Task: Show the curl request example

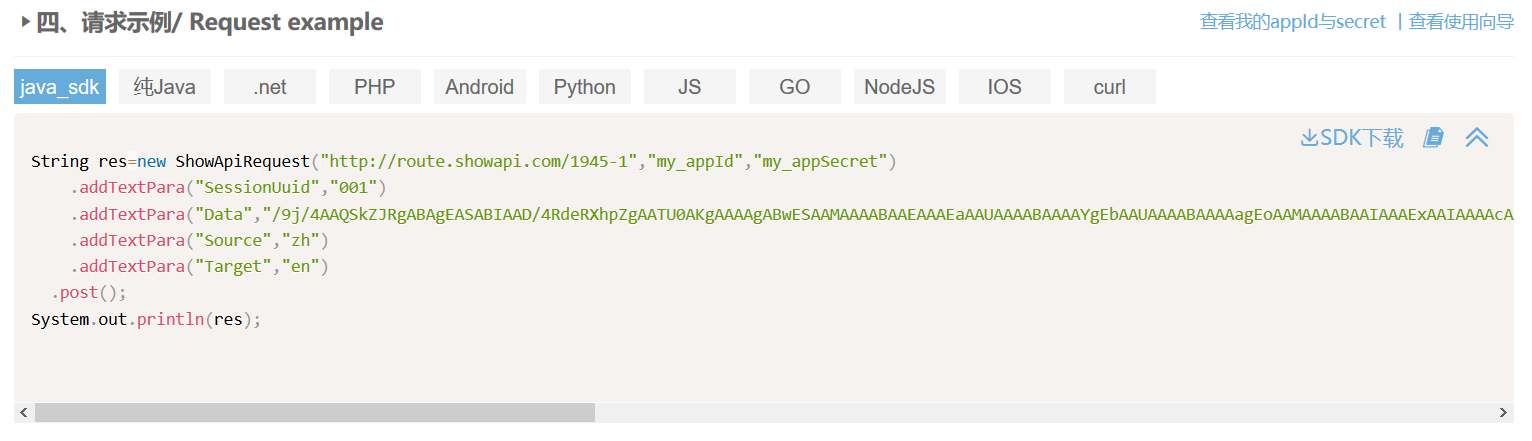Action: tap(1110, 87)
